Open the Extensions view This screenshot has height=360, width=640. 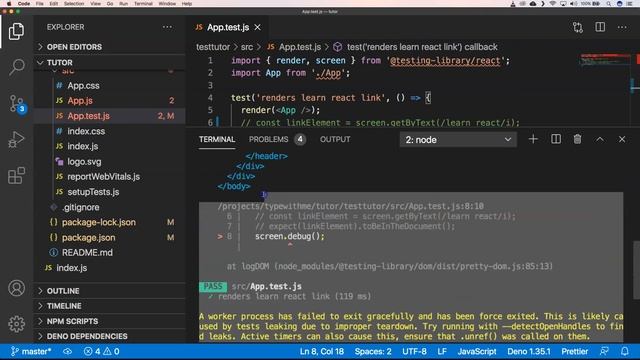click(x=16, y=176)
